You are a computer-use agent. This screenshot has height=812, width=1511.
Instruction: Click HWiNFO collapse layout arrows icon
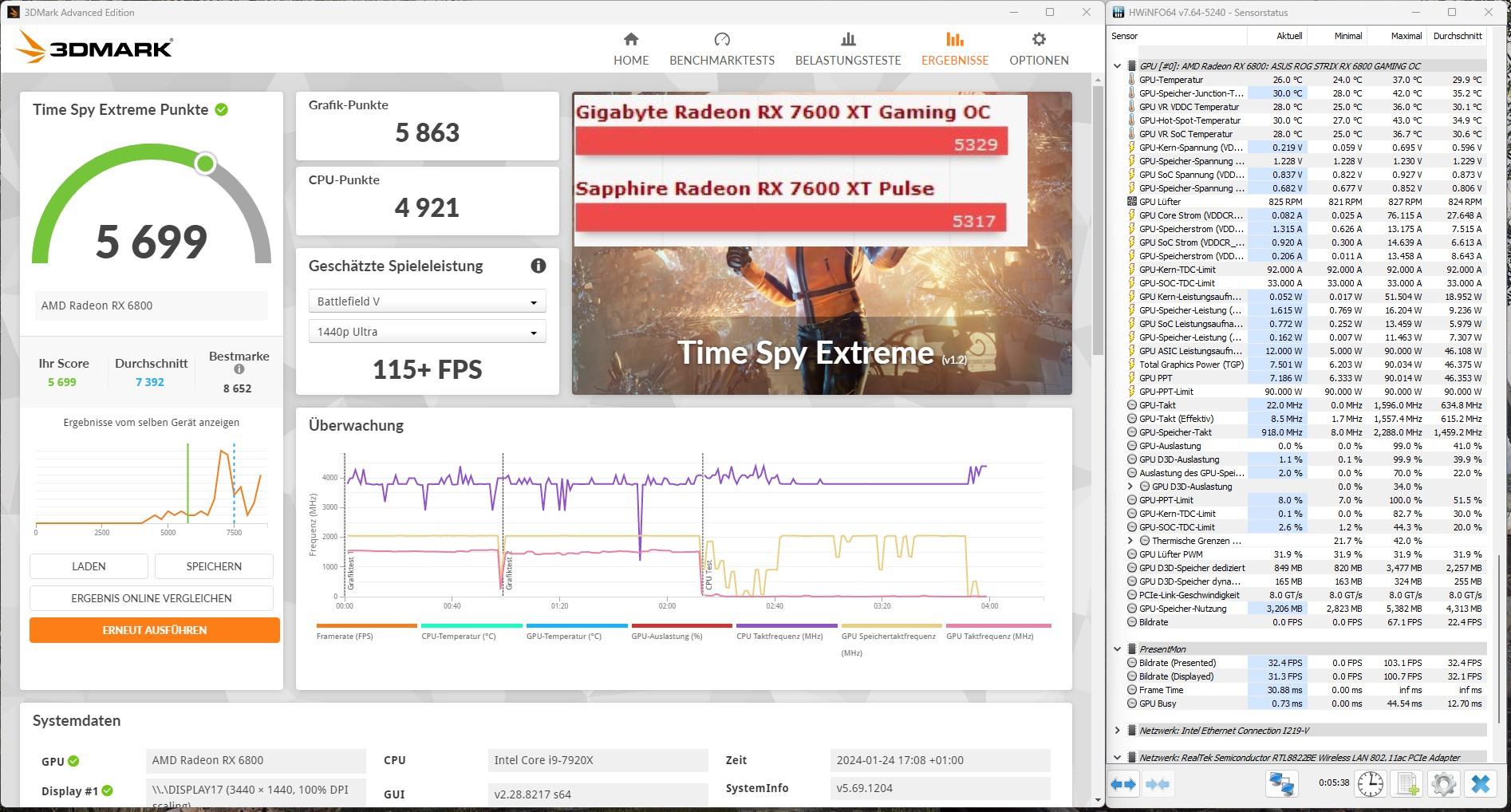1158,784
